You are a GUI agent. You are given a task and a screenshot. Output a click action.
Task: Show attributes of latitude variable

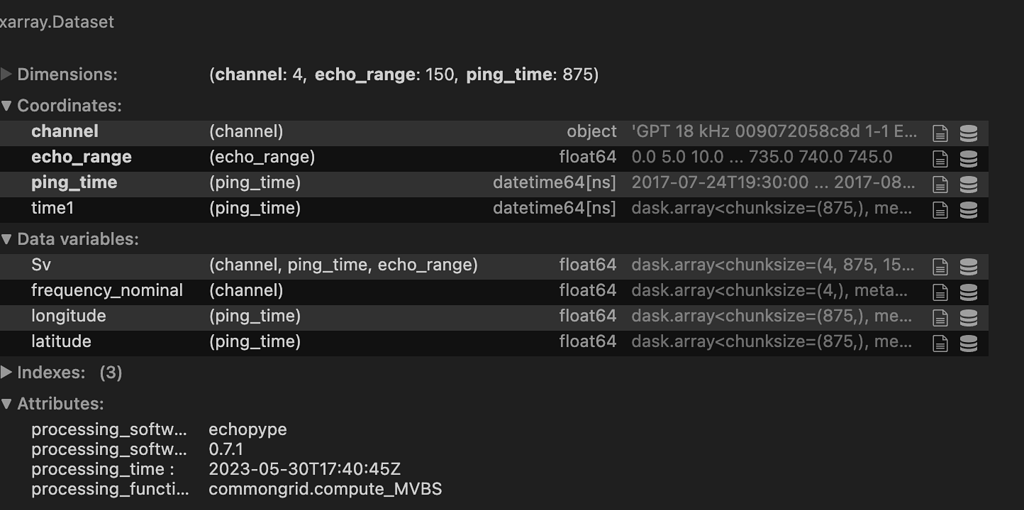pos(940,343)
